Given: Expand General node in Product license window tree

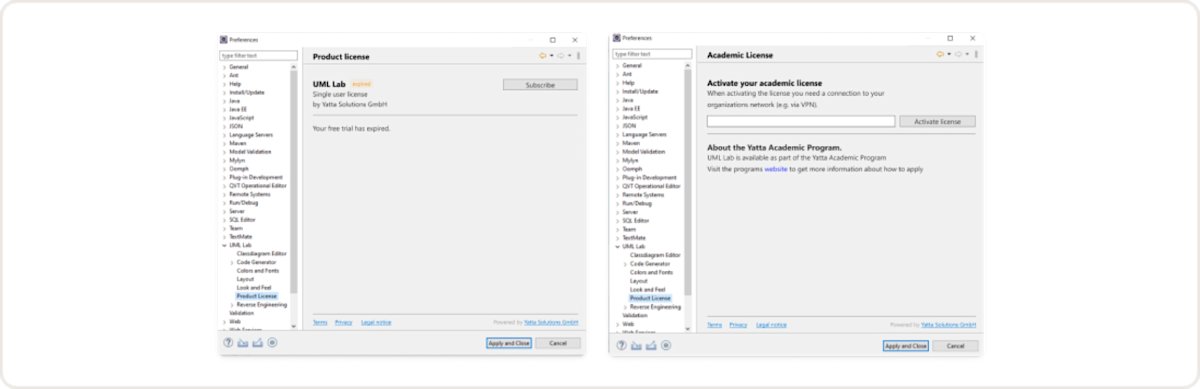Looking at the screenshot, I should 224,67.
